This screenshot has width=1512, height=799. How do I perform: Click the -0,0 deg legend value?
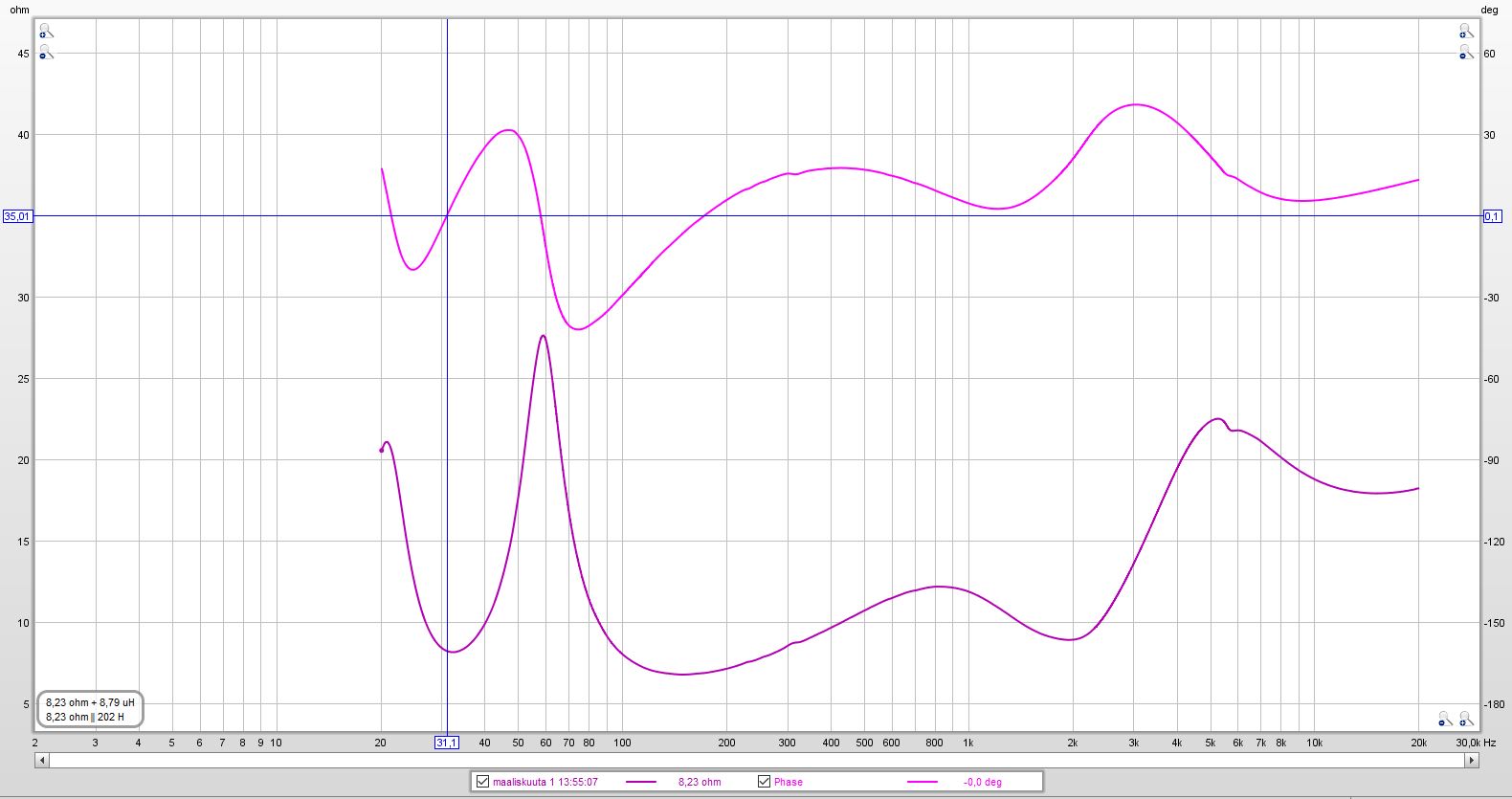click(x=983, y=782)
